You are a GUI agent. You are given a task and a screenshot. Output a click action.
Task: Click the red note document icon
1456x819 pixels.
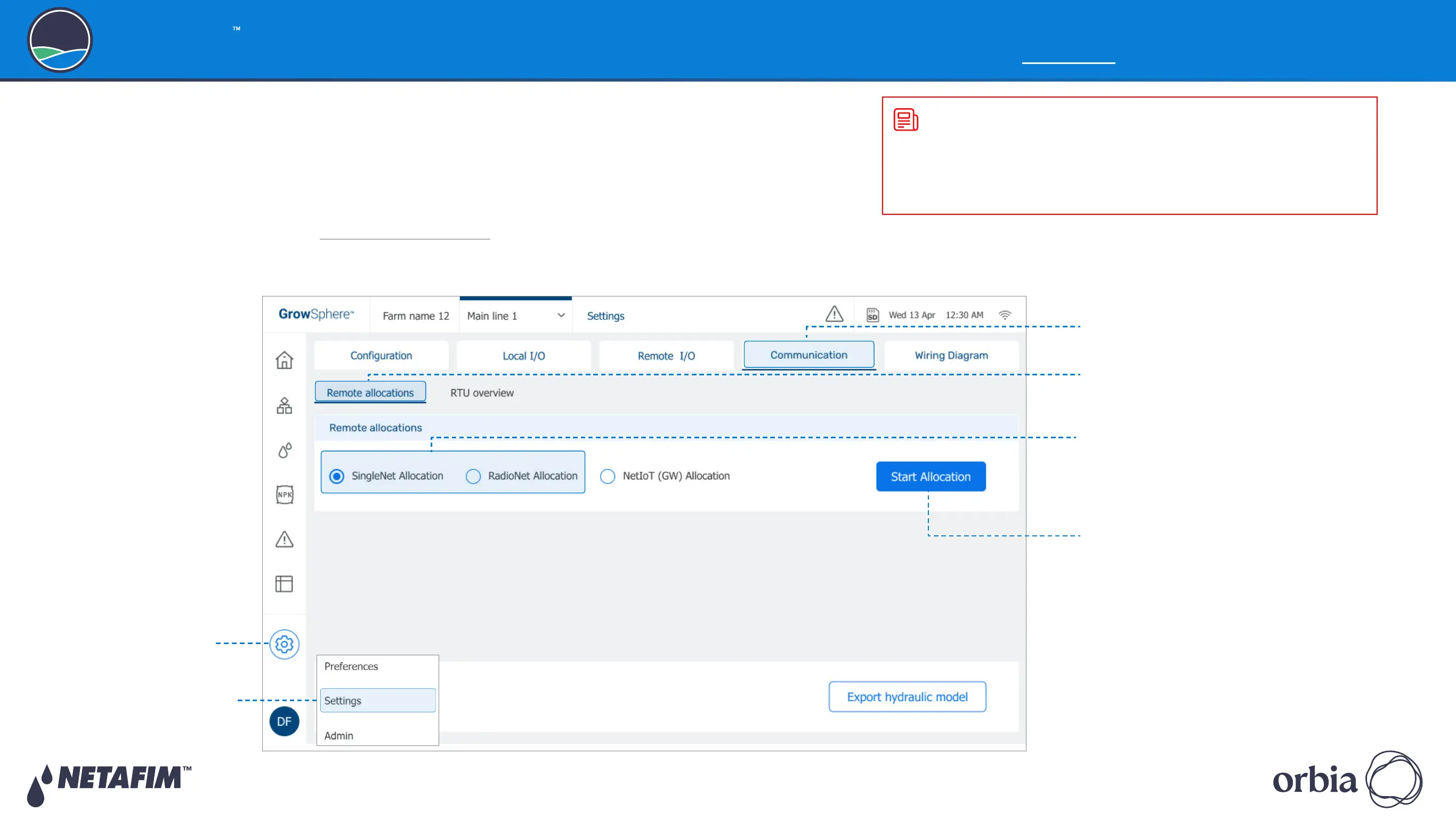click(906, 120)
